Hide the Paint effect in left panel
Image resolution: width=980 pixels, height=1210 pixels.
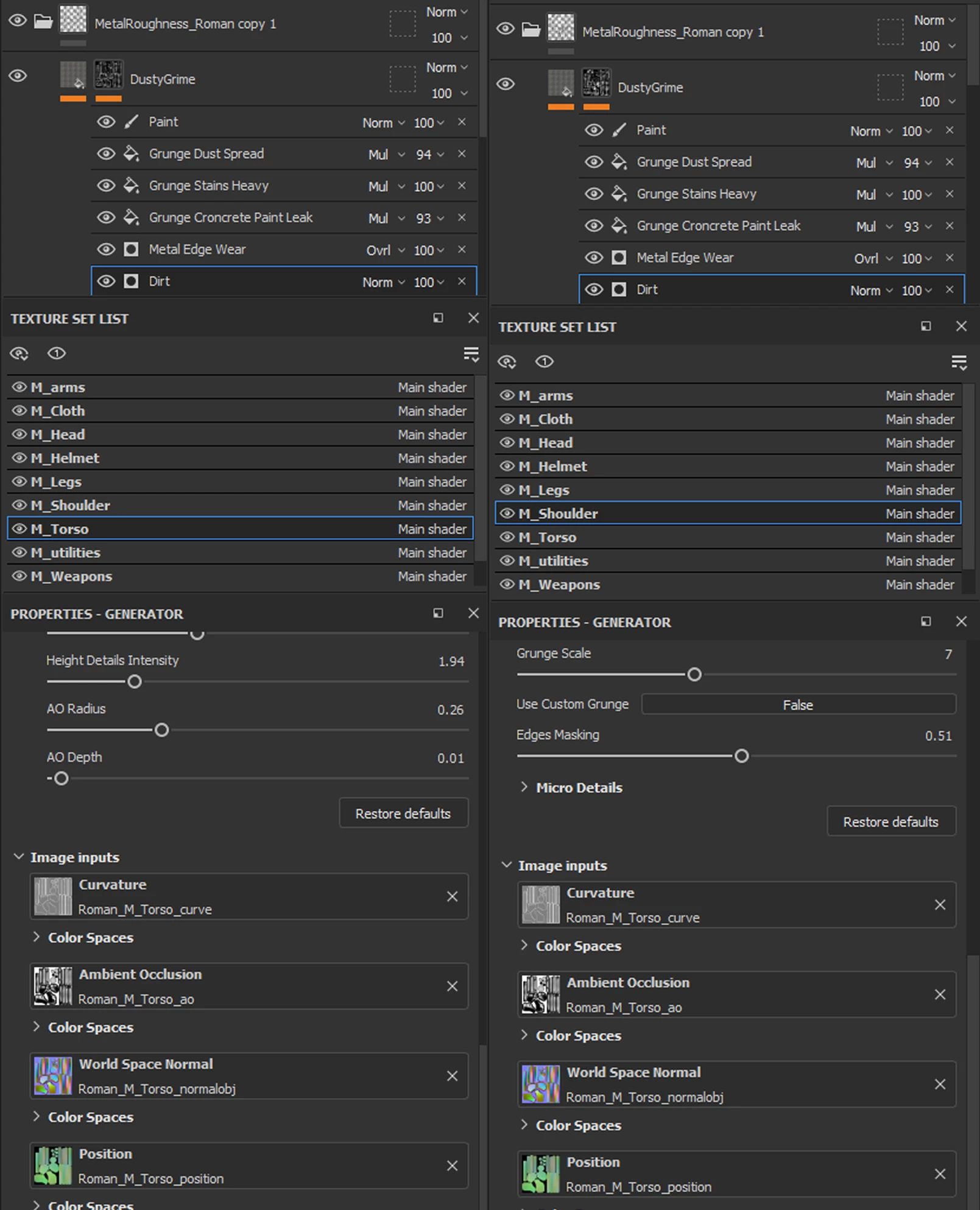click(x=106, y=122)
